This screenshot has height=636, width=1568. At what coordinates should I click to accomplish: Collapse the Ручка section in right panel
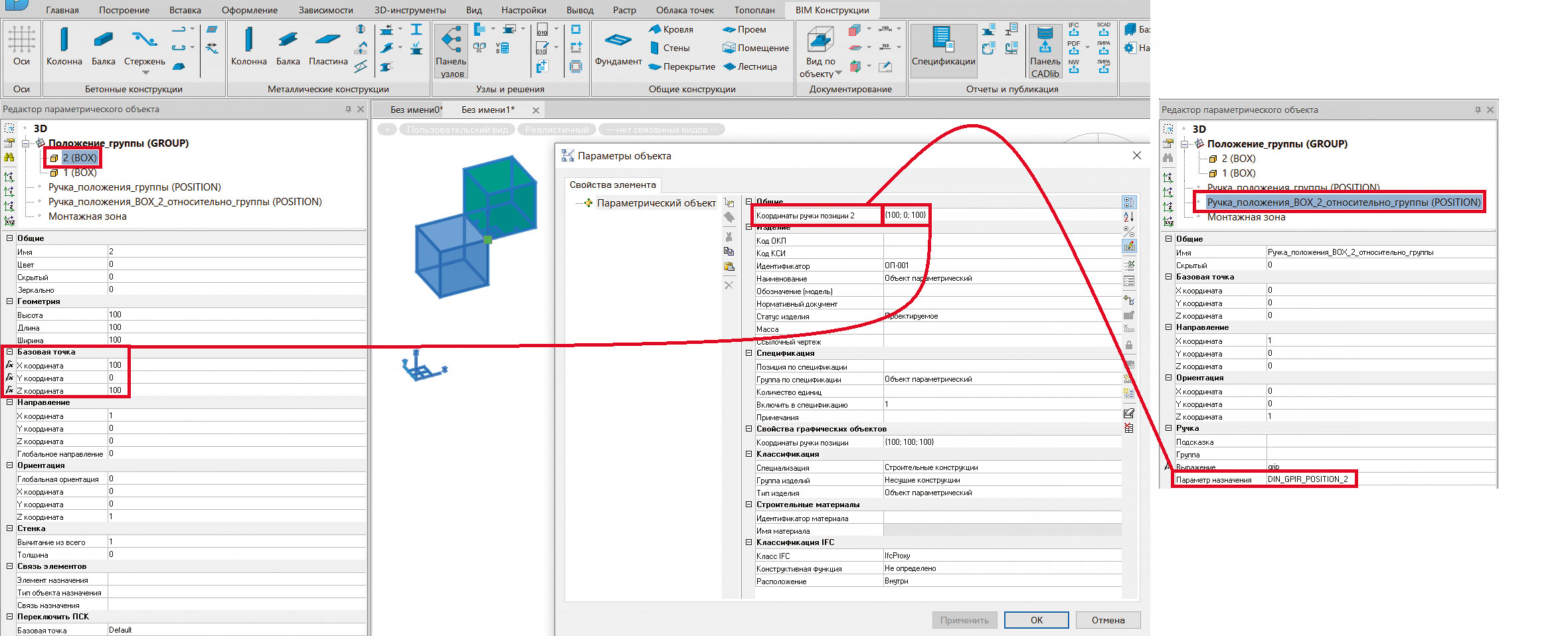1168,428
